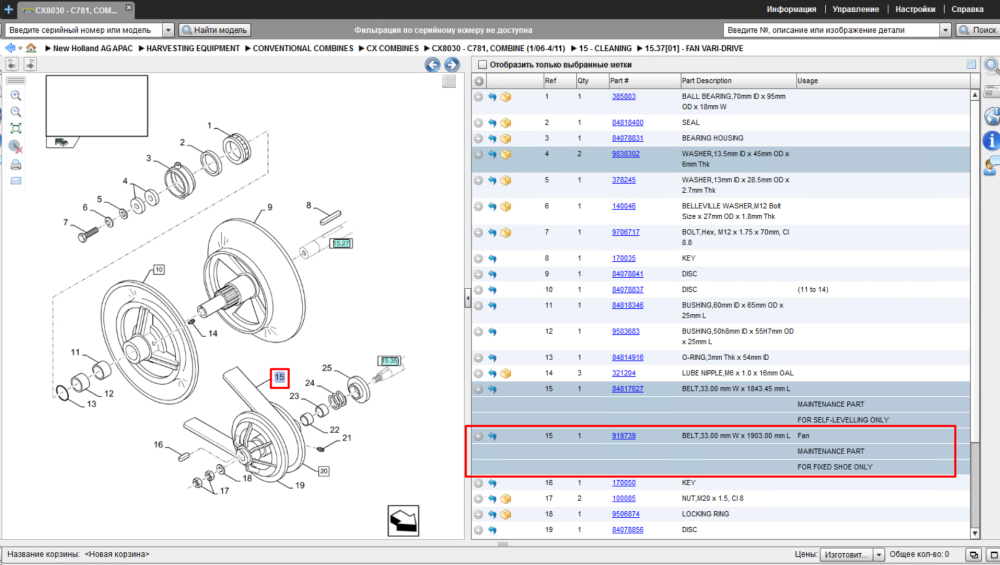Add BALL BEARING 385803 to basket

point(478,97)
